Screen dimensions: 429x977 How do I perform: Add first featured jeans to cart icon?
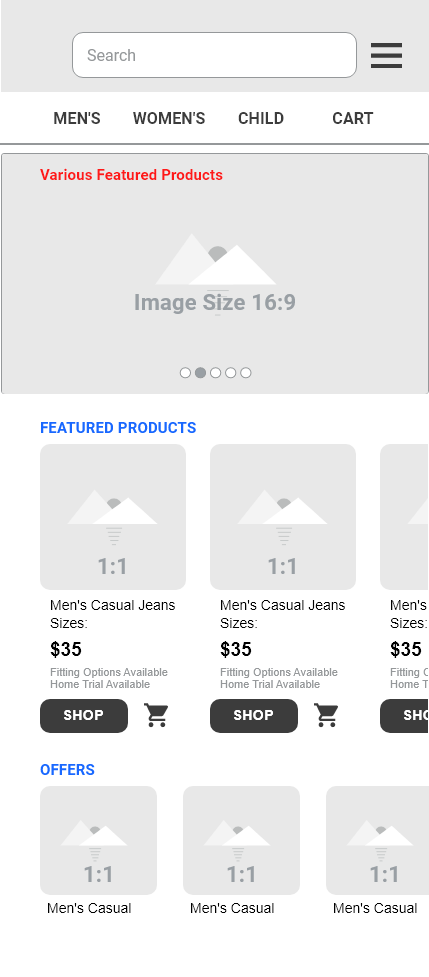156,715
